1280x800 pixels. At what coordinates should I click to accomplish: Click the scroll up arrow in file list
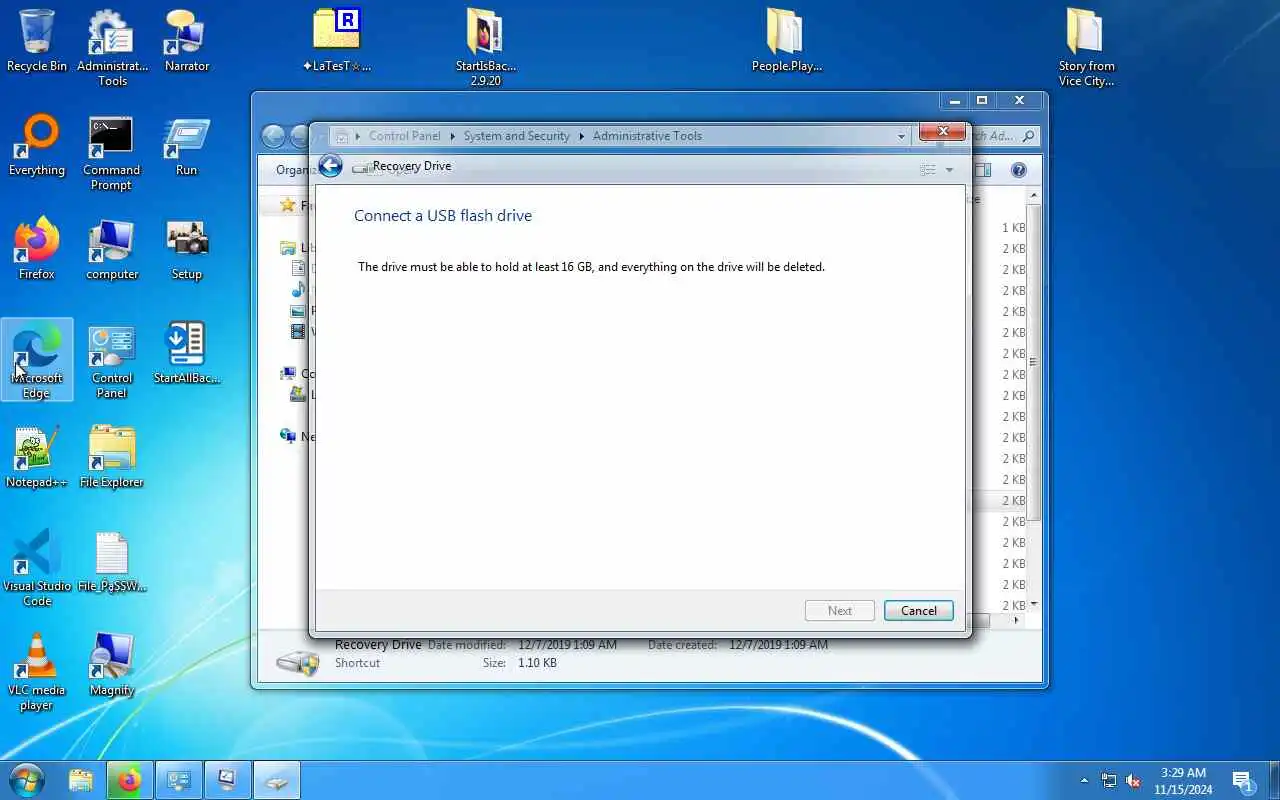coord(1034,196)
